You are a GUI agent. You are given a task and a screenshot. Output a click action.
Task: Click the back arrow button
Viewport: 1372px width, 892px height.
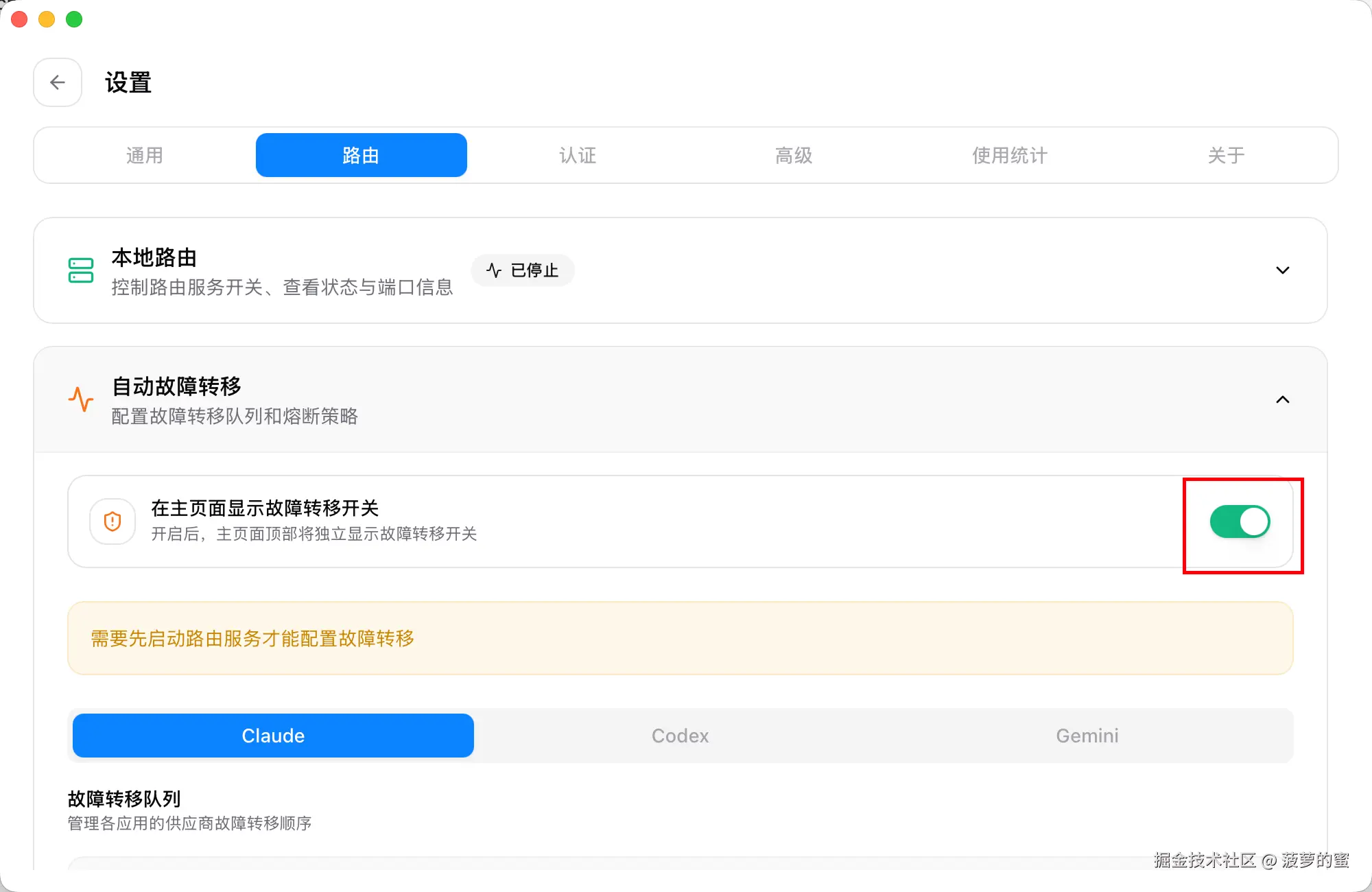click(x=58, y=82)
